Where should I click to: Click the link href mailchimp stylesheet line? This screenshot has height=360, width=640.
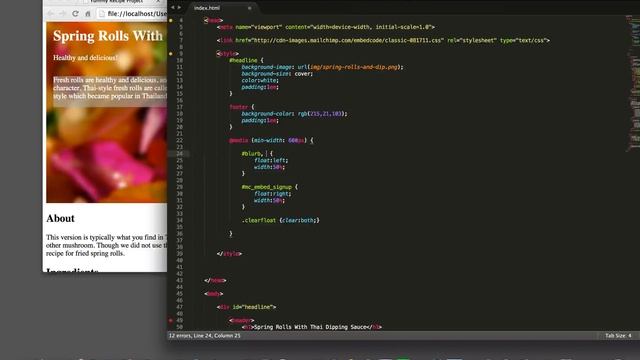coord(383,40)
